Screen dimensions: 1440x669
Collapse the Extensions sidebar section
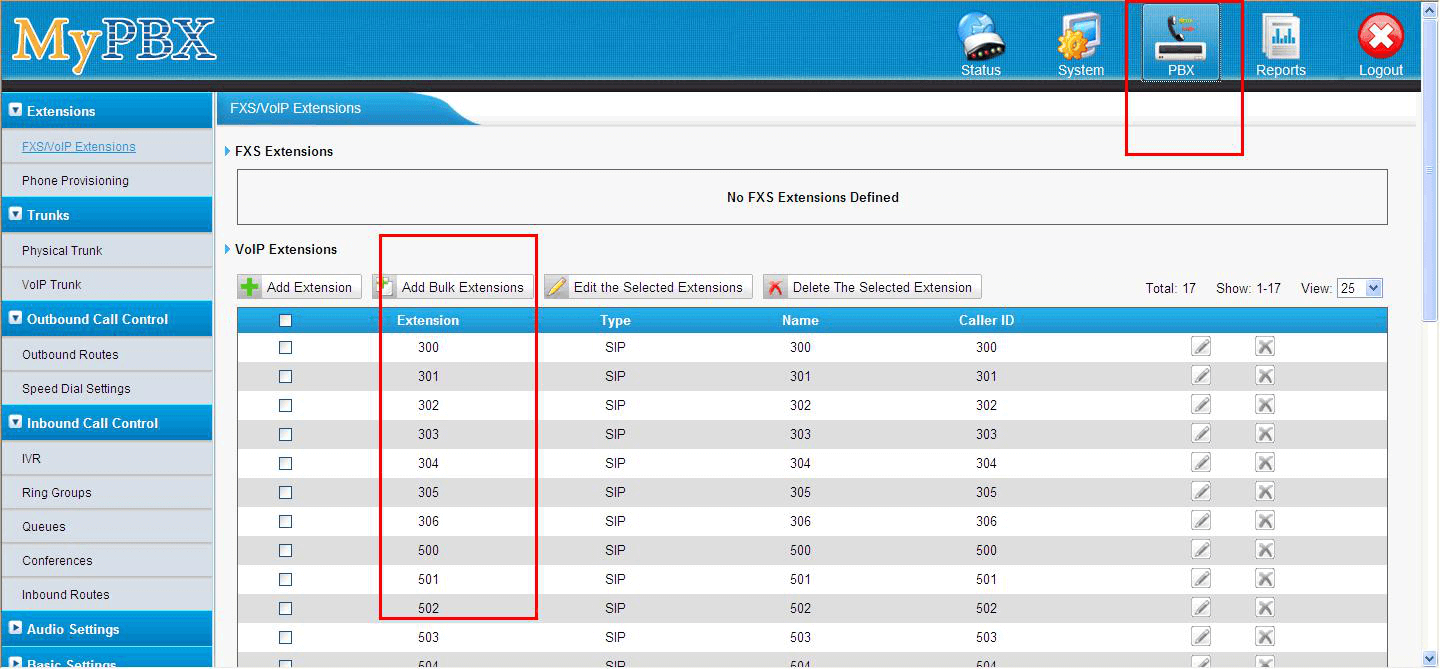point(106,111)
